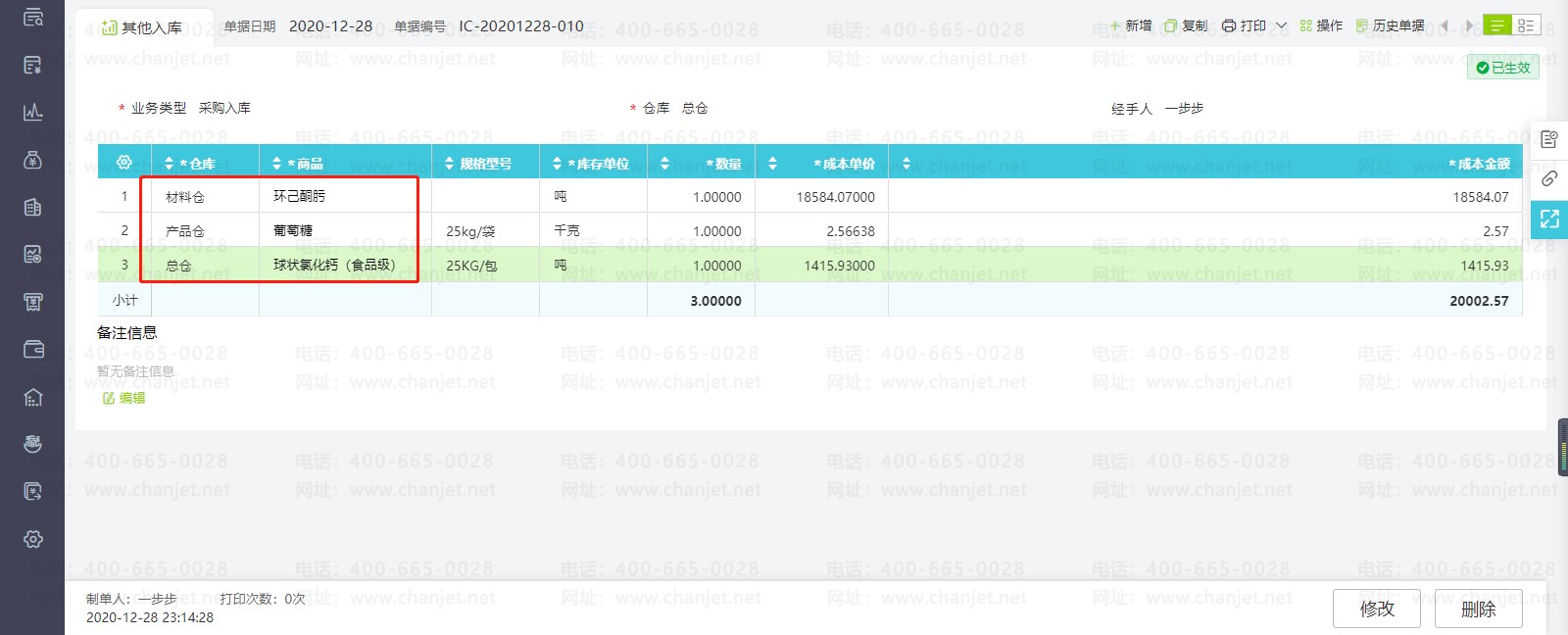Screen dimensions: 1568x635
Task: Click 新增 to add new document
Action: point(1131,25)
